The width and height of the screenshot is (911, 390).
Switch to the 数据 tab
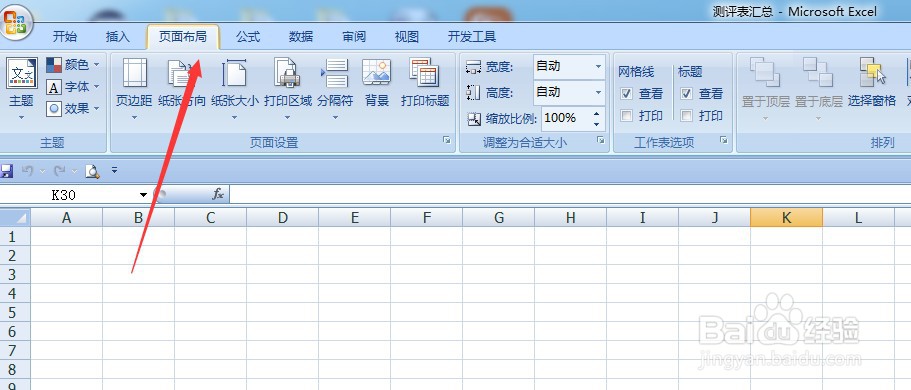(x=301, y=37)
